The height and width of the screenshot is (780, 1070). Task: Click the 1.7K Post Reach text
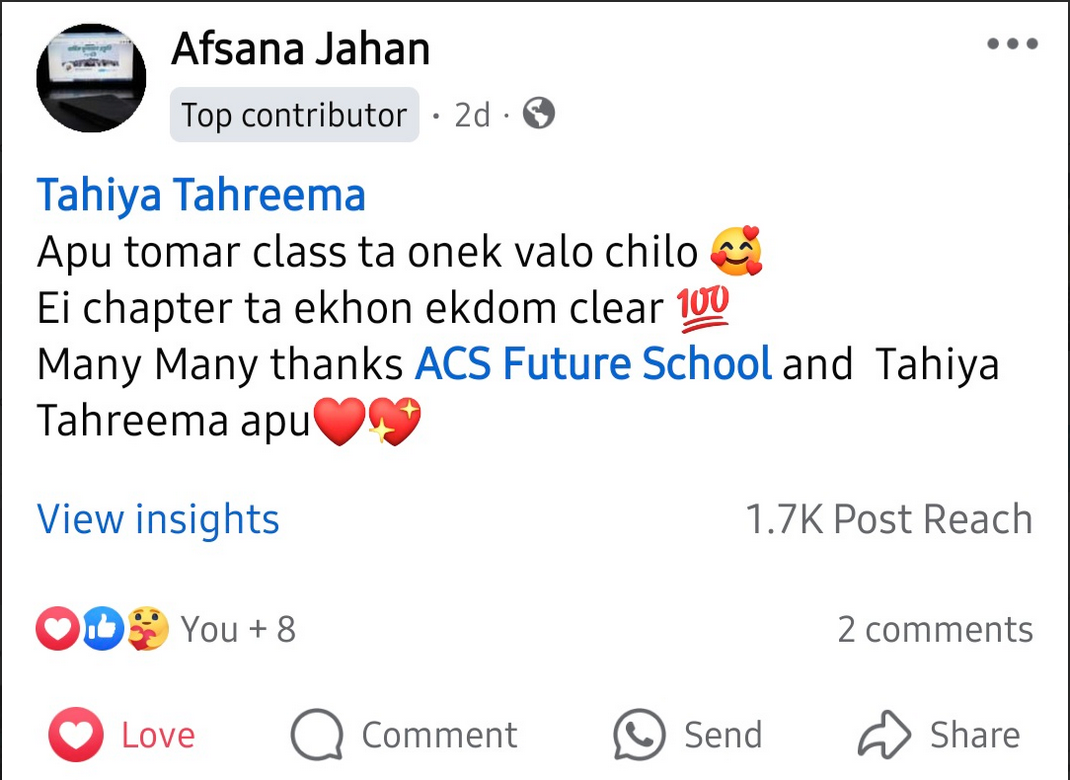pos(889,520)
